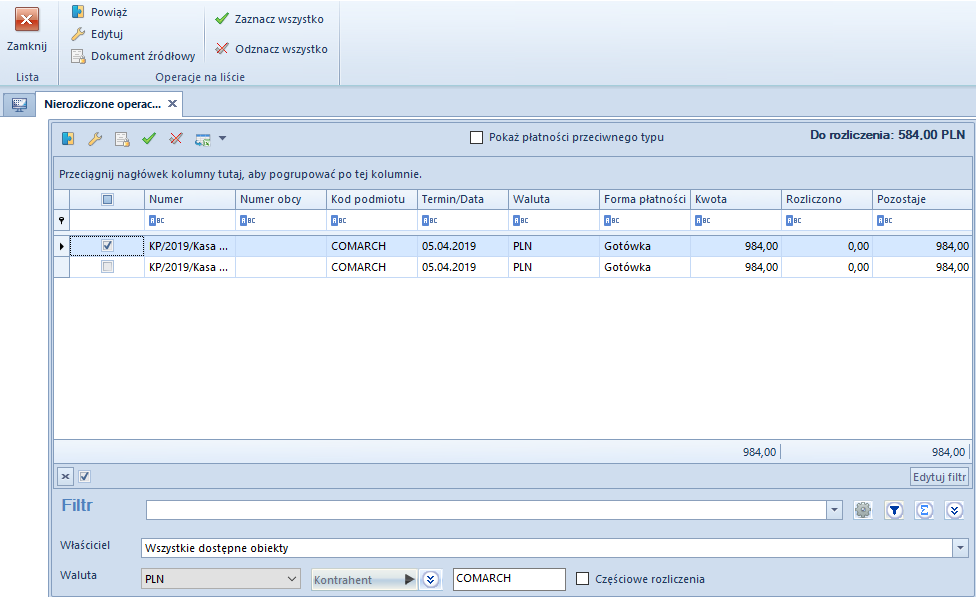
Task: Sort by the Numer column header
Action: 190,199
